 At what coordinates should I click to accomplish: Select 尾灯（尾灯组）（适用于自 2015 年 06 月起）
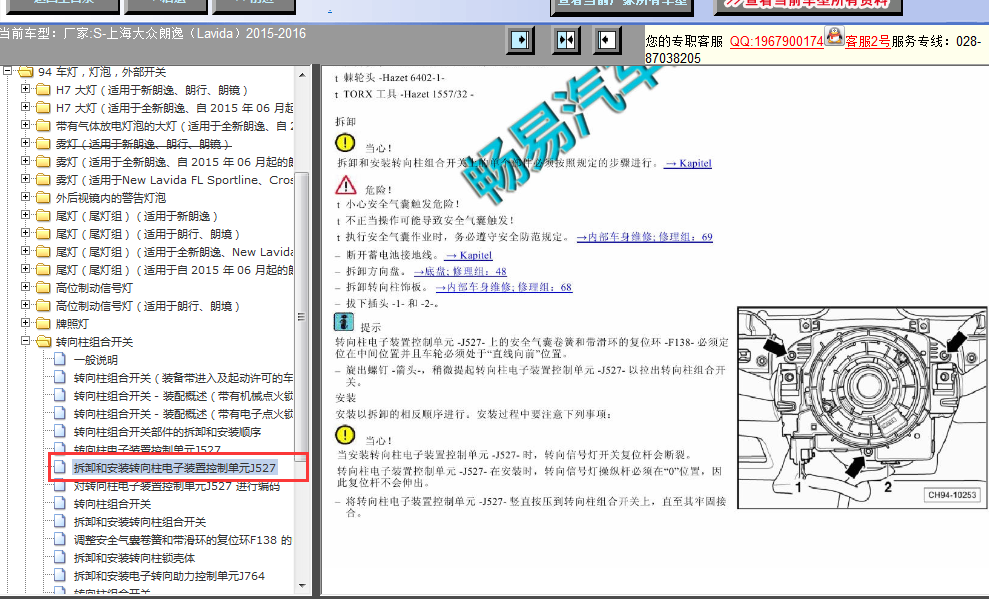[174, 270]
